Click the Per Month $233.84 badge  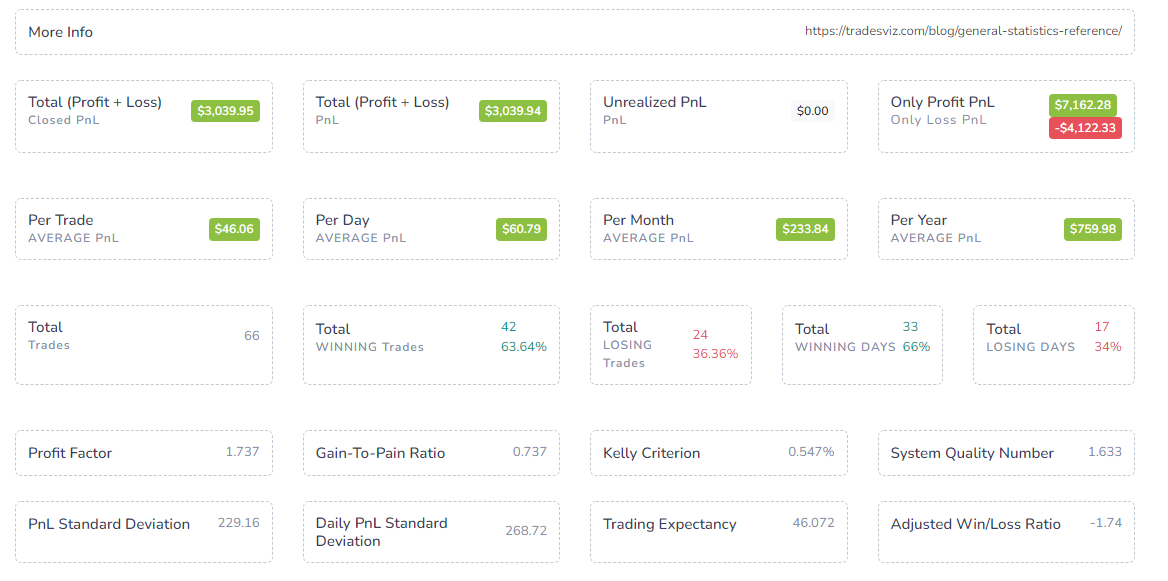coord(805,229)
